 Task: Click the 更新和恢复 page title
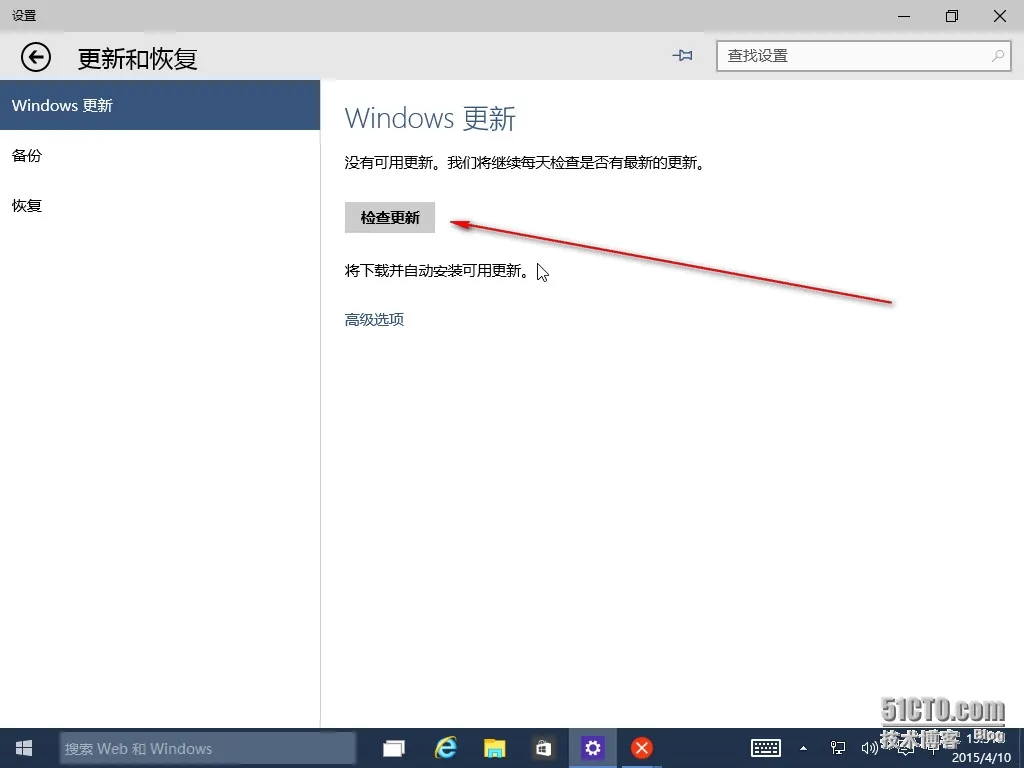(x=138, y=59)
